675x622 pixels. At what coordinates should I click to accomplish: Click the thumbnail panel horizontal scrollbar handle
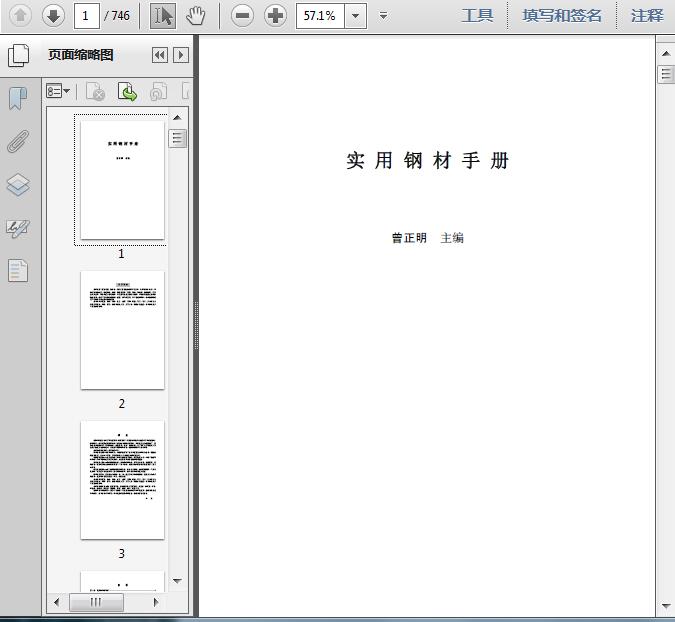(x=96, y=602)
